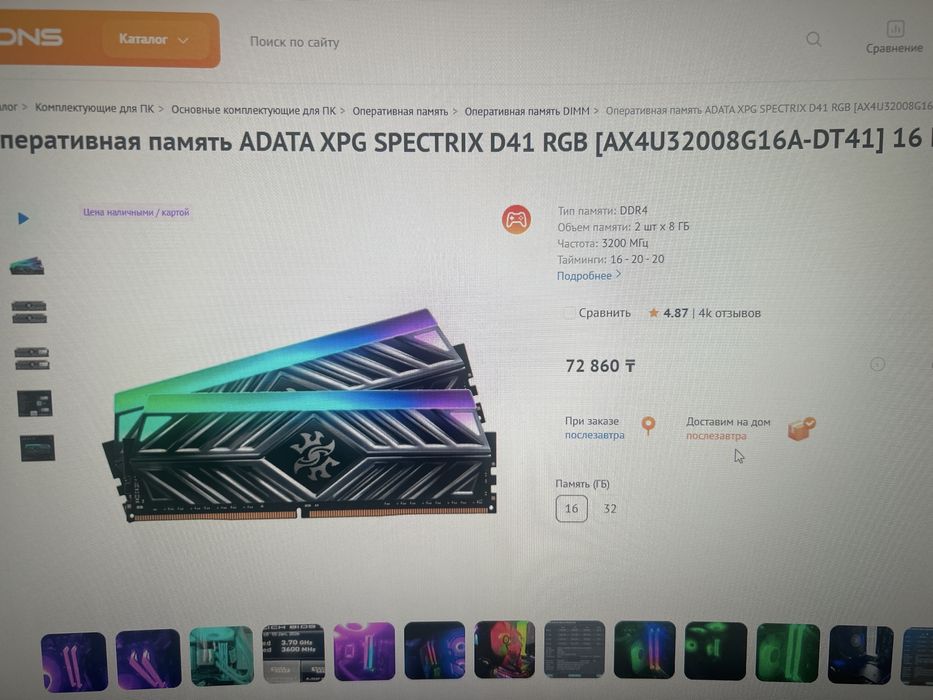Open the 4k отзывов reviews link
This screenshot has height=700, width=933.
(730, 313)
